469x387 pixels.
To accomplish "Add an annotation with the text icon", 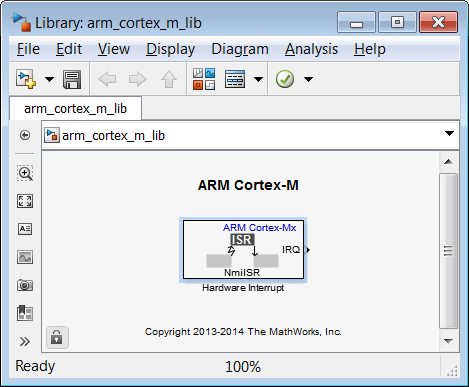I will click(x=25, y=229).
